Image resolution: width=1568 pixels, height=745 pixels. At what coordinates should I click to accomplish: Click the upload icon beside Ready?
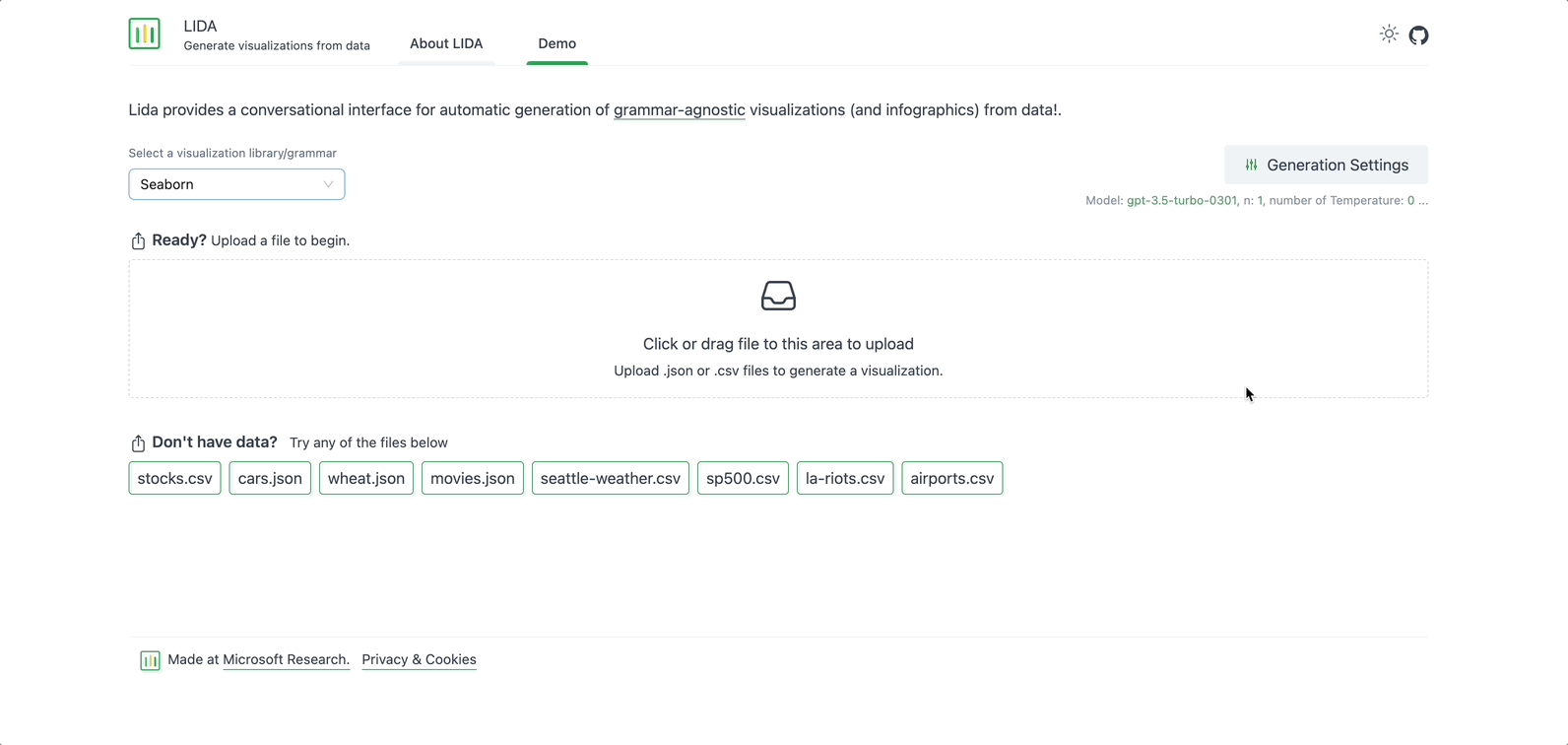pyautogui.click(x=138, y=241)
